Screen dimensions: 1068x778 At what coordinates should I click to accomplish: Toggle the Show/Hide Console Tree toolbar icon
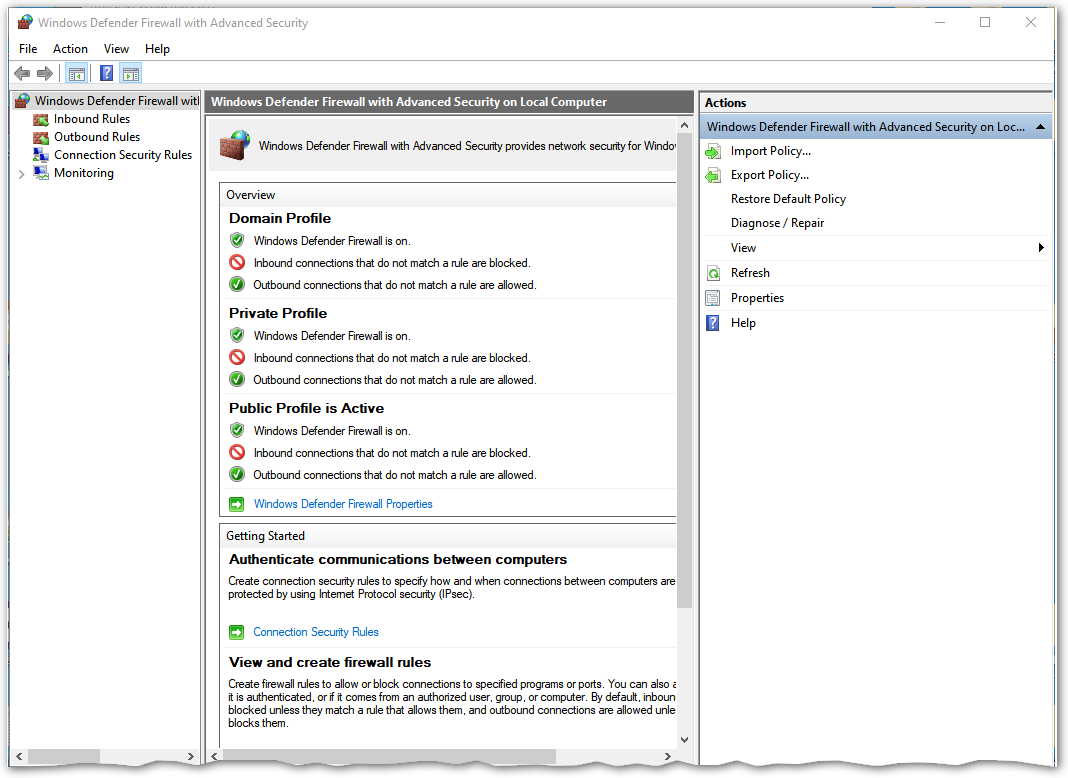(77, 74)
